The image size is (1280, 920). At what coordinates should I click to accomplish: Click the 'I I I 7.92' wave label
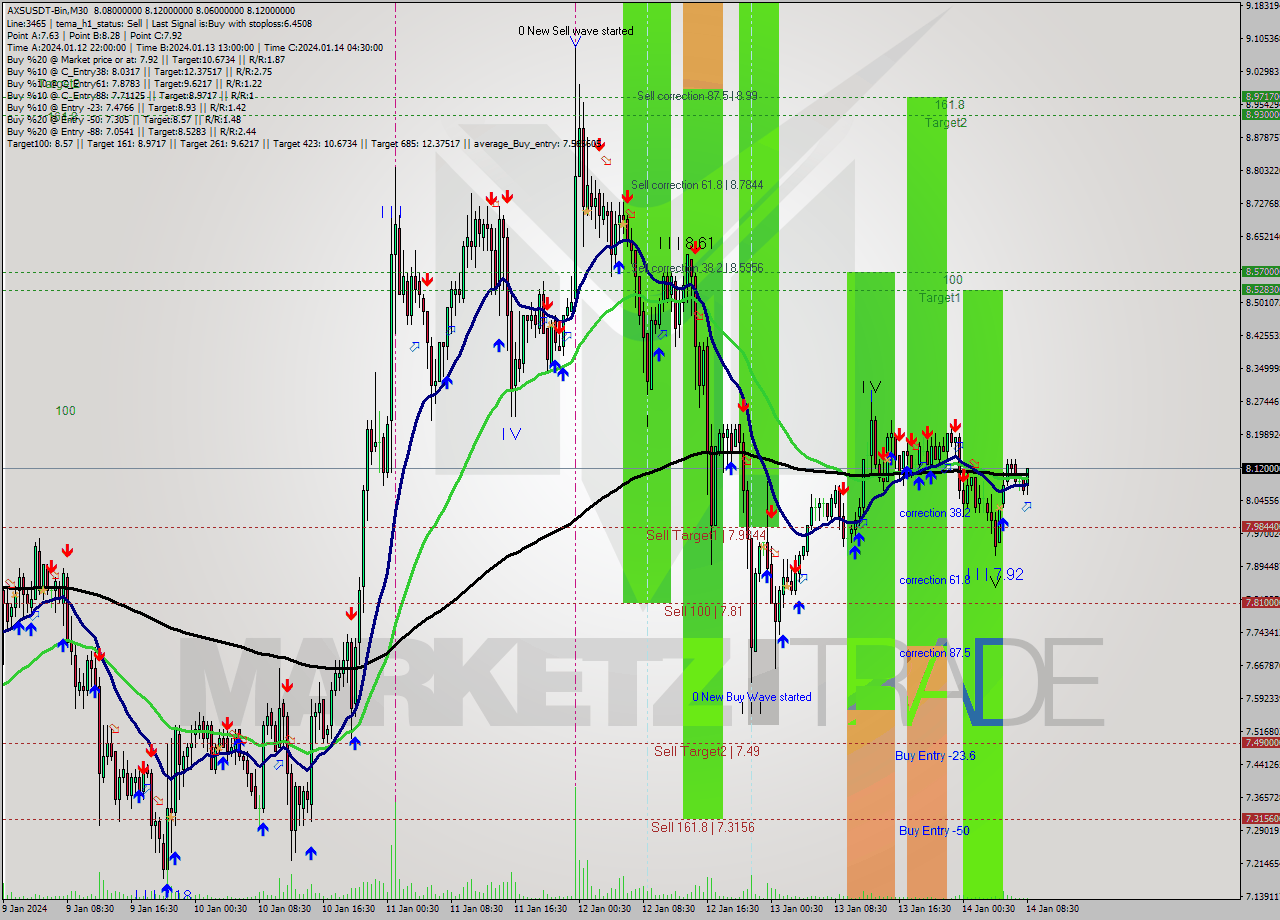tap(995, 575)
